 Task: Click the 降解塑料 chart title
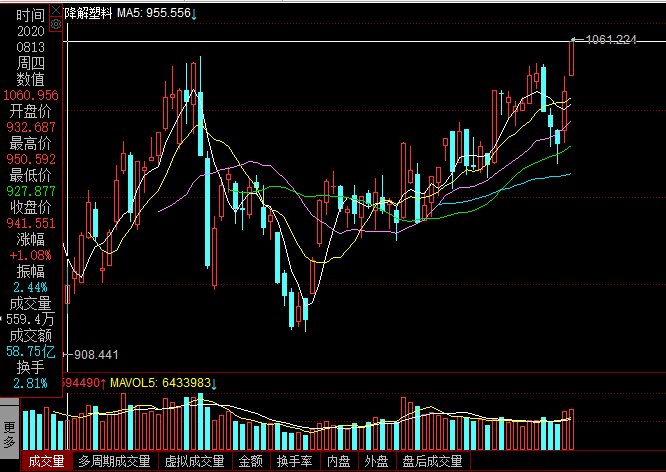(x=88, y=12)
